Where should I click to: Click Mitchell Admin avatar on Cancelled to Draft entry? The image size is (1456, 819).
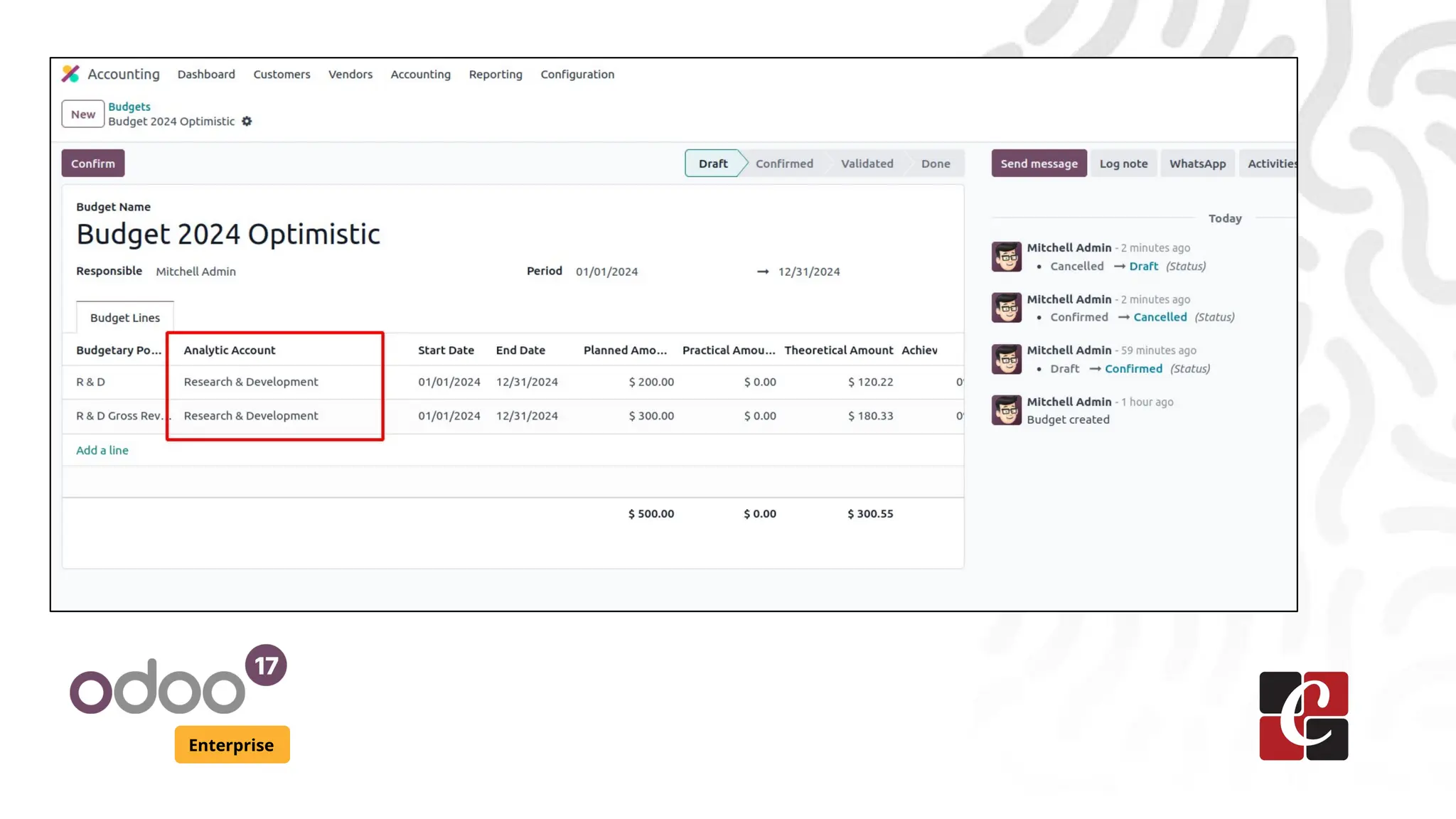[1006, 257]
